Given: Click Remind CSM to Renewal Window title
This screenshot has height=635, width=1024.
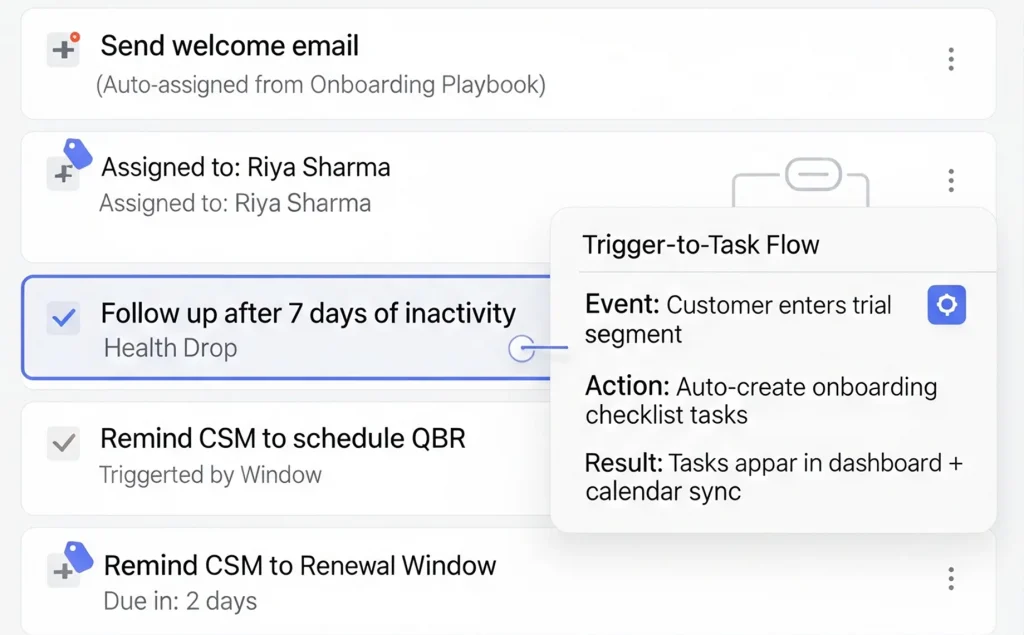Looking at the screenshot, I should (x=299, y=566).
